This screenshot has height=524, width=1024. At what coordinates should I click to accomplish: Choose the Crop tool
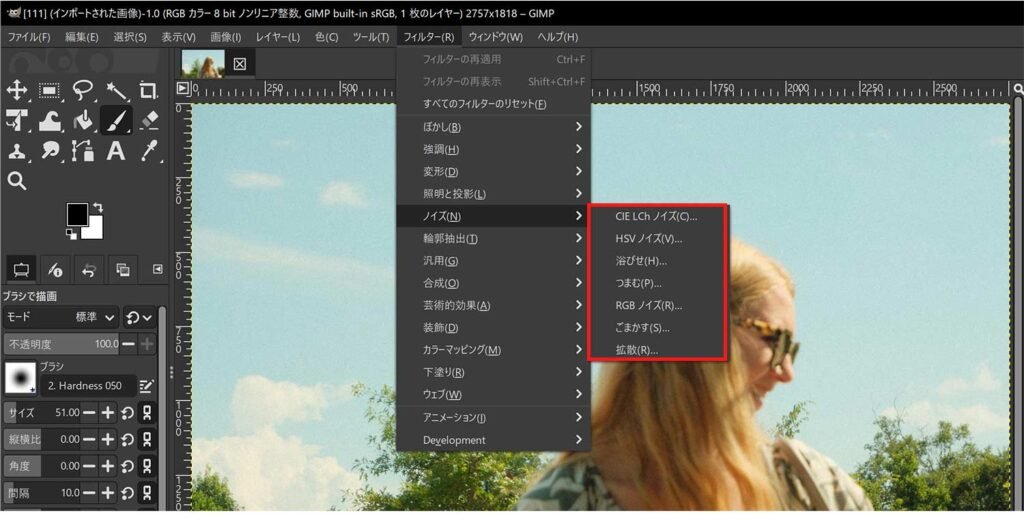point(149,91)
